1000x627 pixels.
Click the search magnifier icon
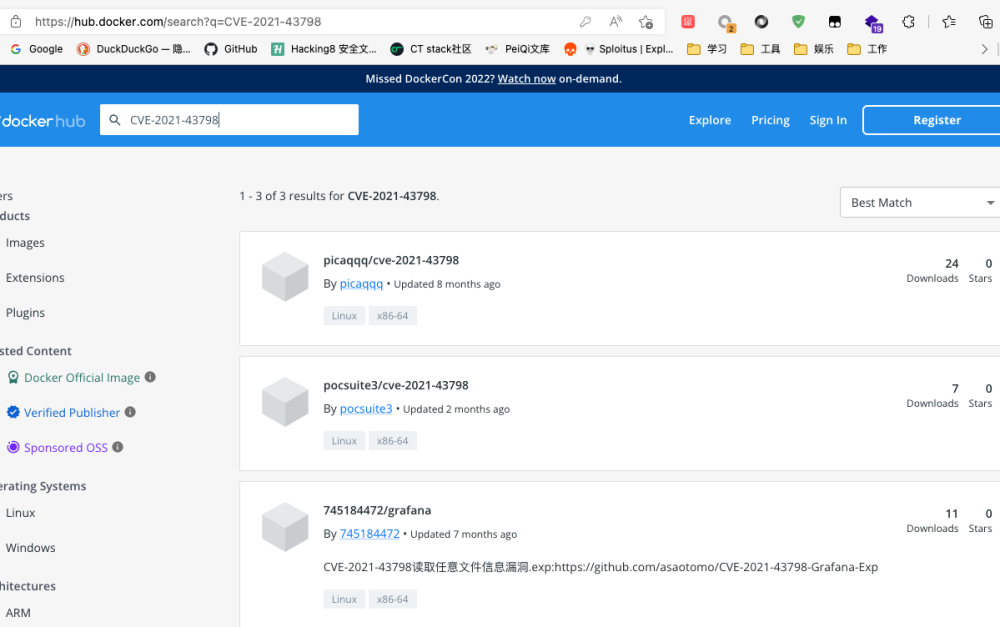pyautogui.click(x=115, y=120)
